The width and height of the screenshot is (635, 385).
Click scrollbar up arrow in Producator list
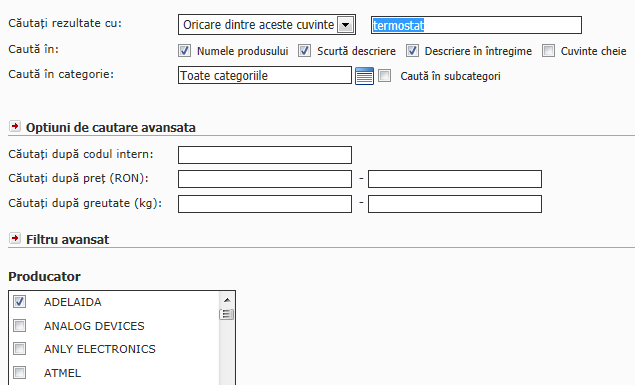coord(227,300)
